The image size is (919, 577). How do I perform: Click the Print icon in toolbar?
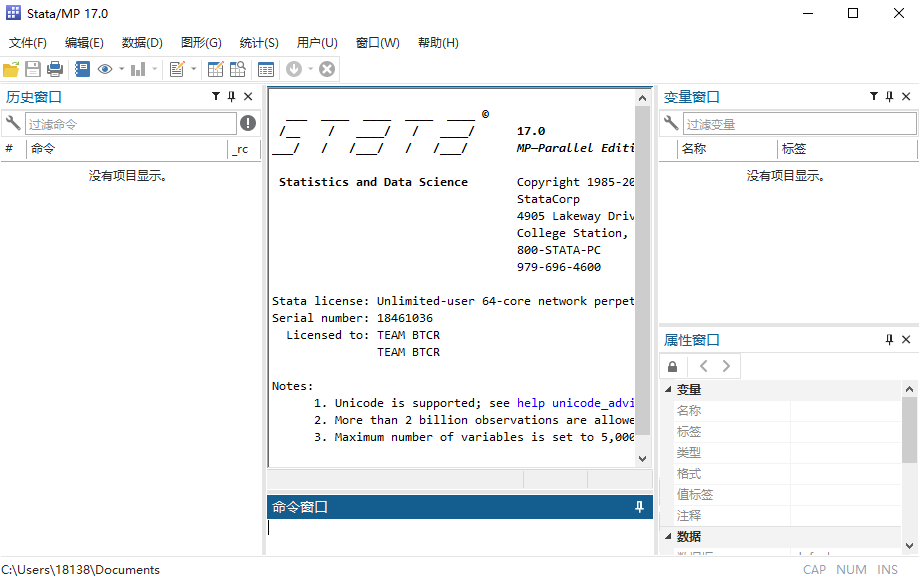(55, 69)
